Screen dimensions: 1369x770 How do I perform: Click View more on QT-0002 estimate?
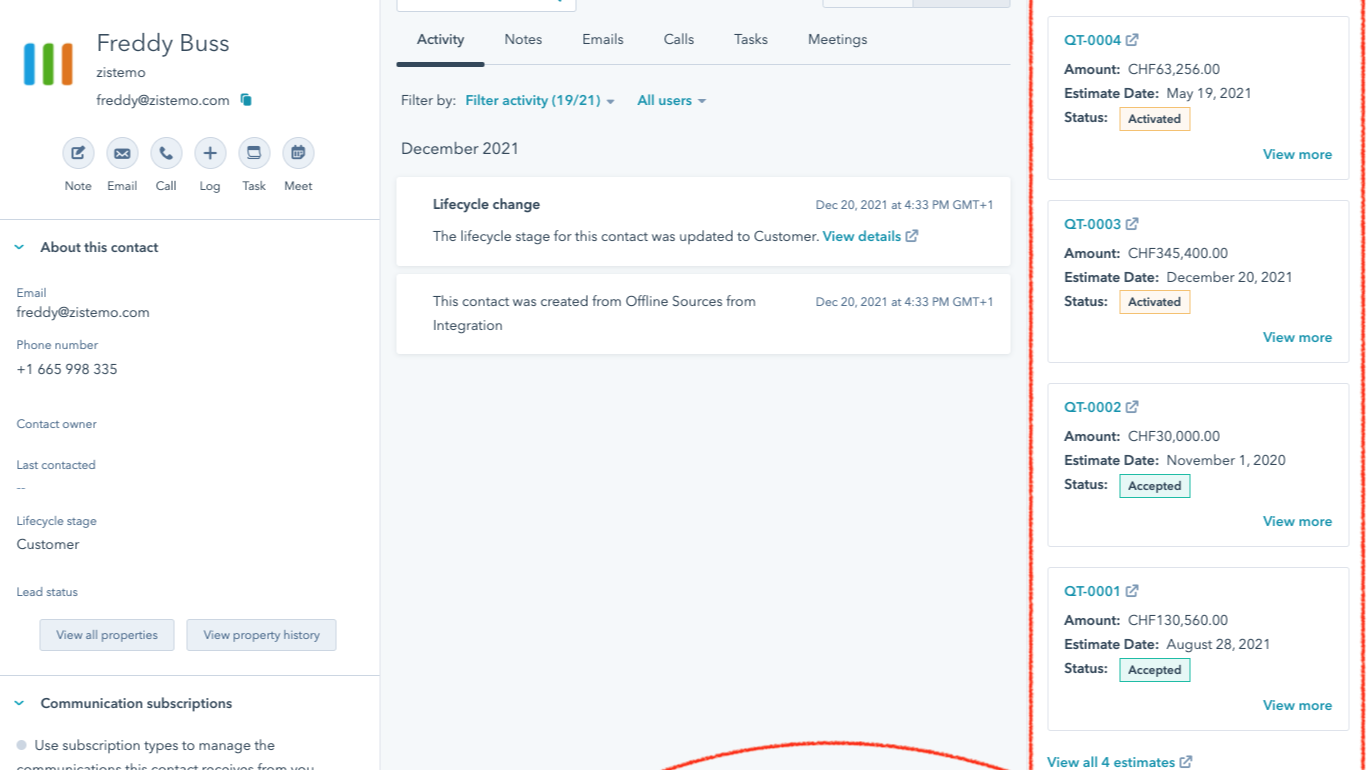pos(1297,522)
